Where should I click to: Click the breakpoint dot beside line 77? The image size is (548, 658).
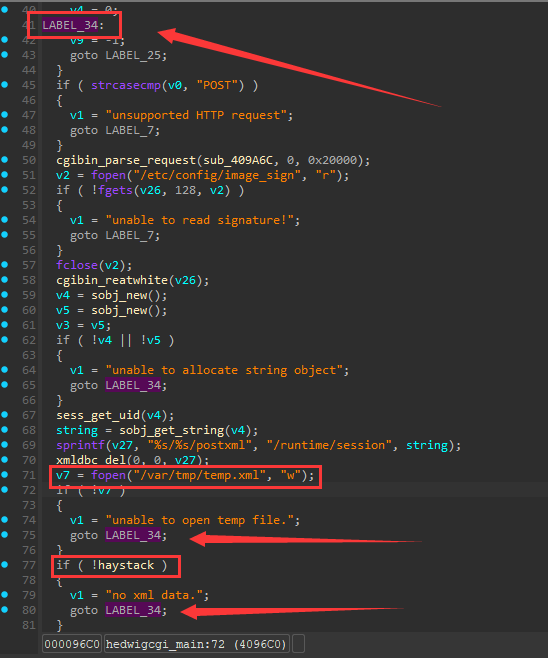pyautogui.click(x=5, y=564)
